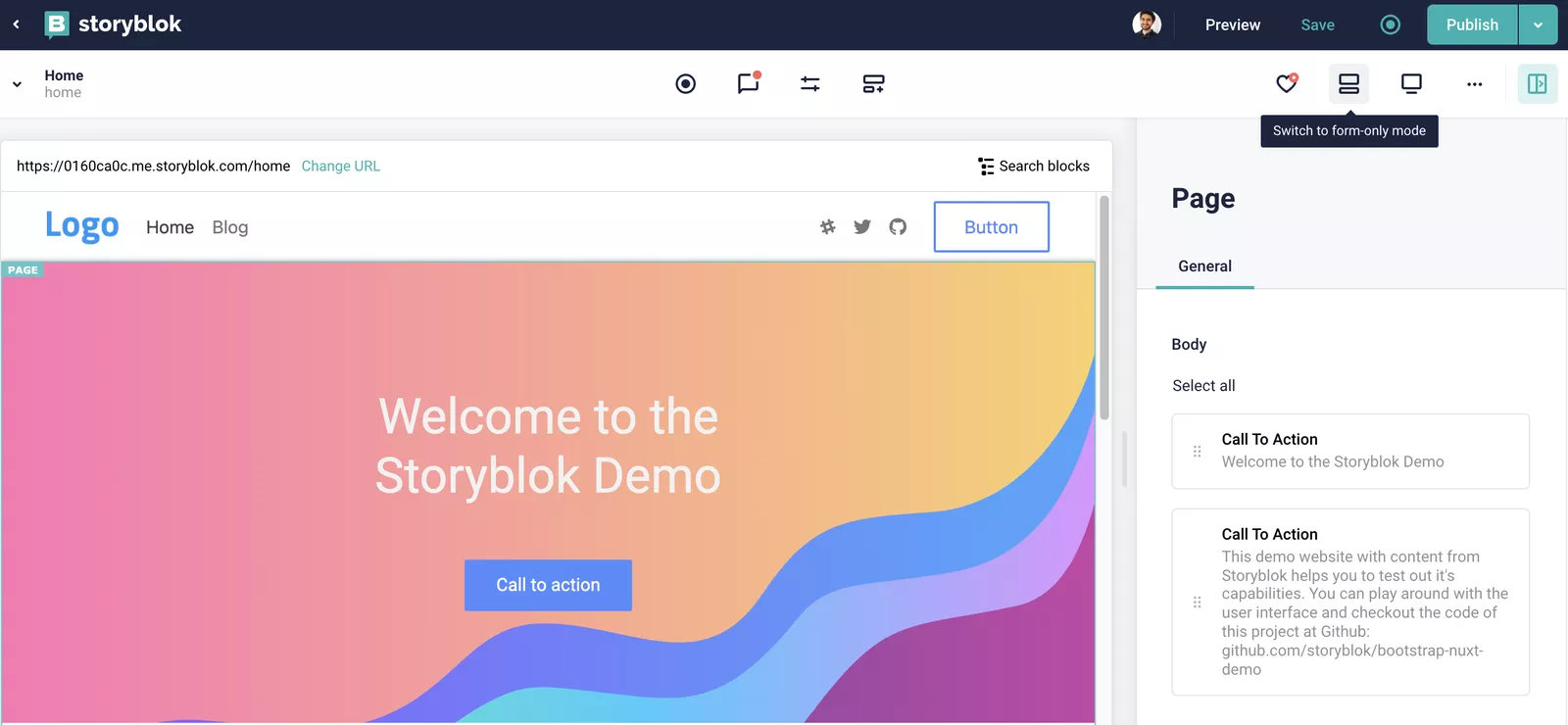Open Blog in preview navigation
Screen dimensions: 1568x725
click(x=230, y=227)
